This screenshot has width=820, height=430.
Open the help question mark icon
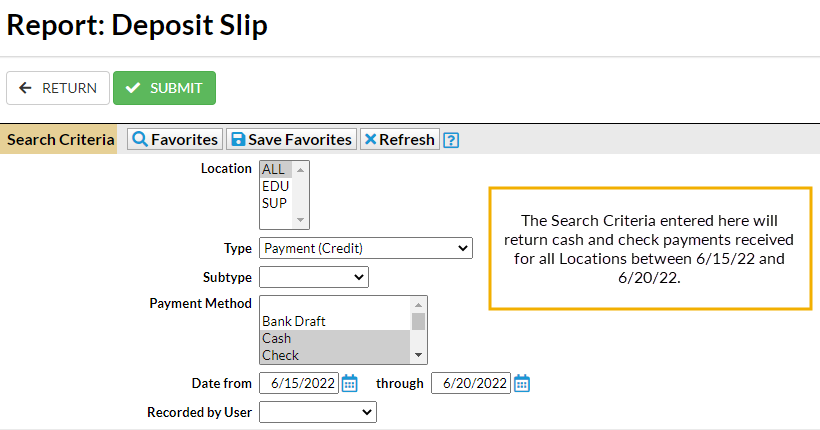[451, 140]
